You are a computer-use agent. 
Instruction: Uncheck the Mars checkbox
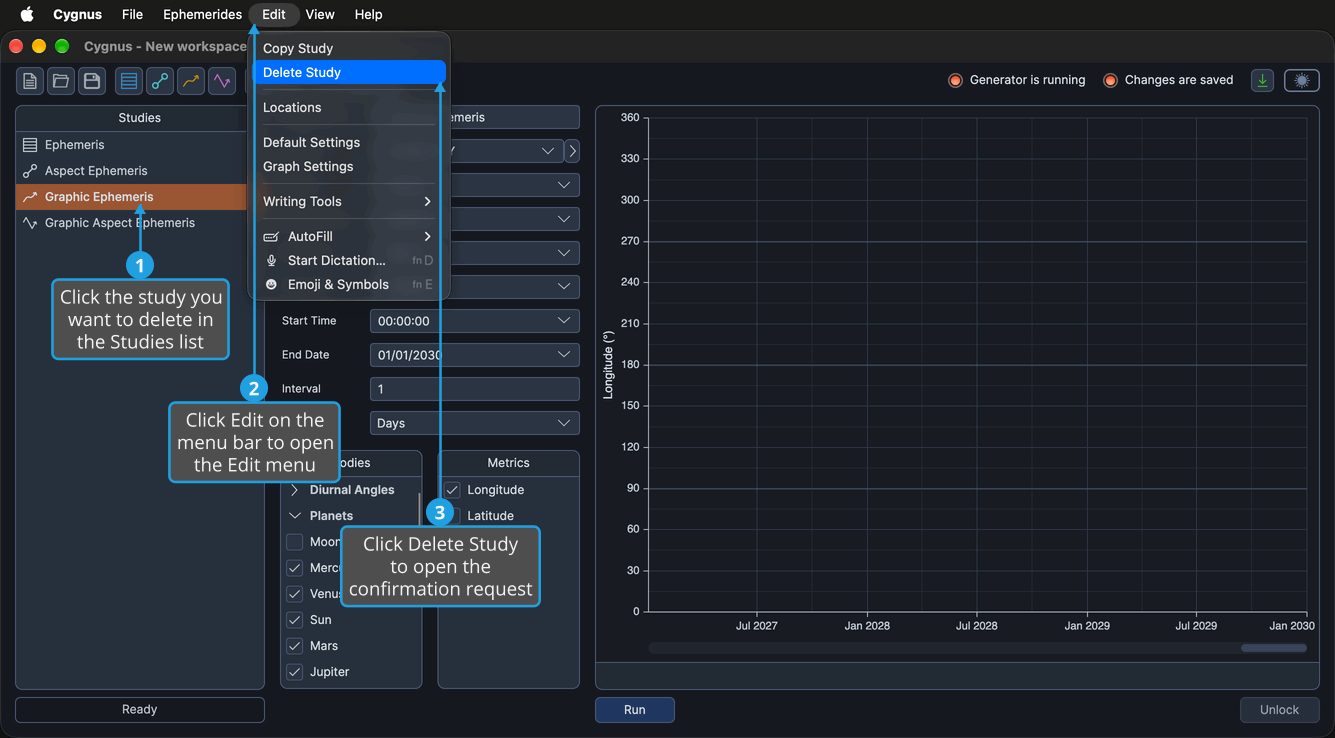pos(295,646)
